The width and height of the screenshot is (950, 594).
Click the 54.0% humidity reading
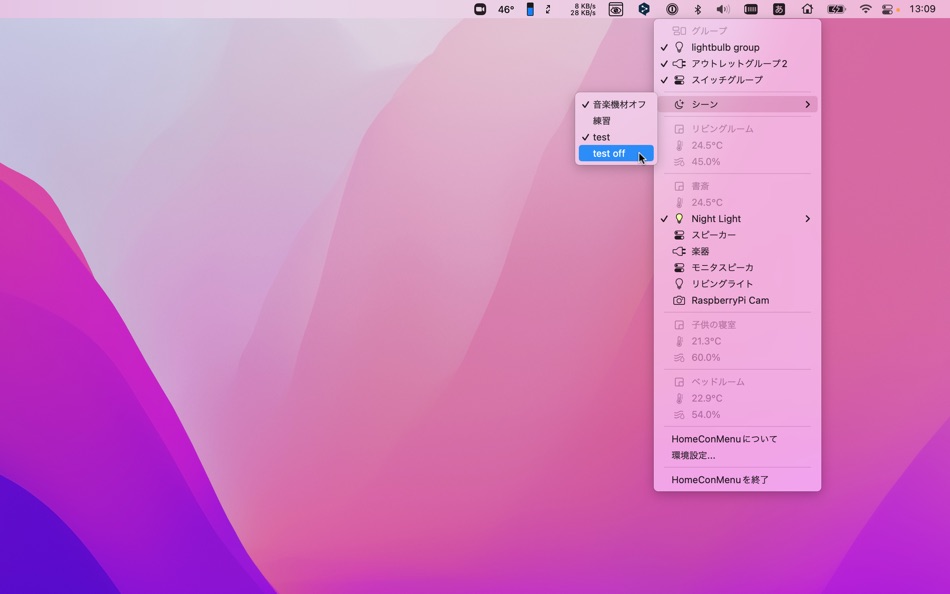[x=737, y=415]
